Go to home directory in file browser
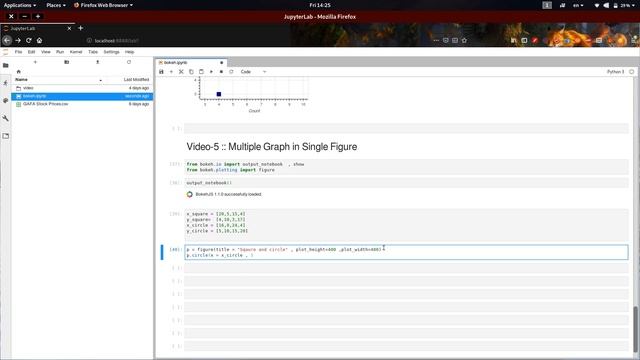The width and height of the screenshot is (640, 360). click(x=18, y=71)
